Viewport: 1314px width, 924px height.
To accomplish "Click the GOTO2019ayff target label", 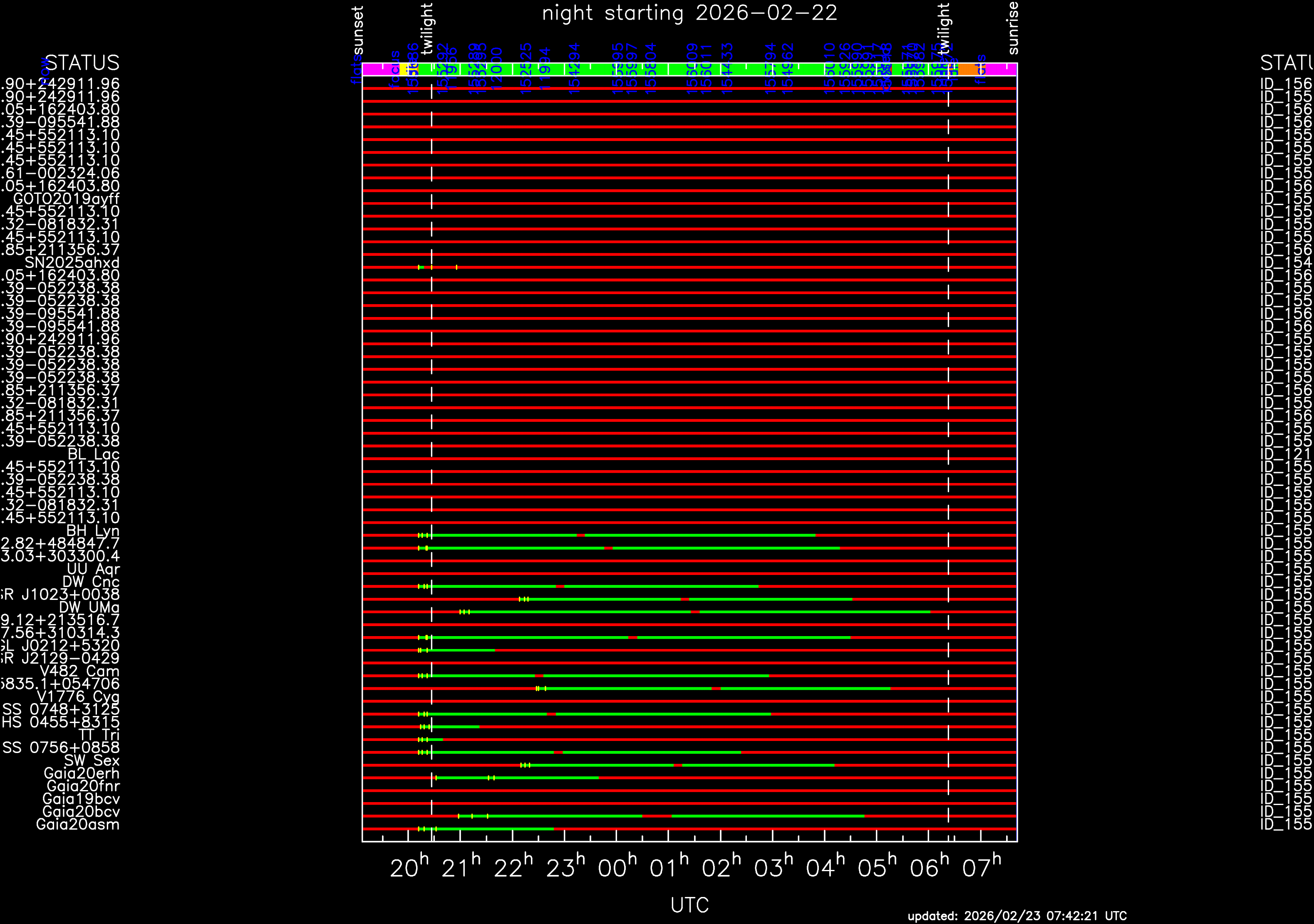I will (x=67, y=199).
